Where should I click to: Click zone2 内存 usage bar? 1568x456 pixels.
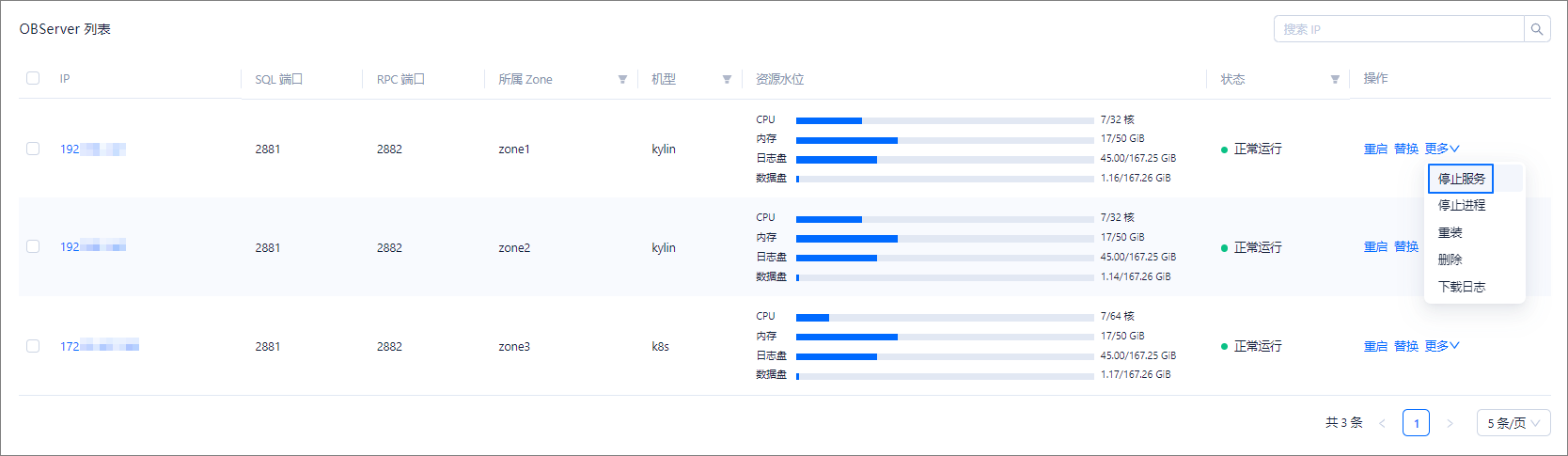click(945, 238)
